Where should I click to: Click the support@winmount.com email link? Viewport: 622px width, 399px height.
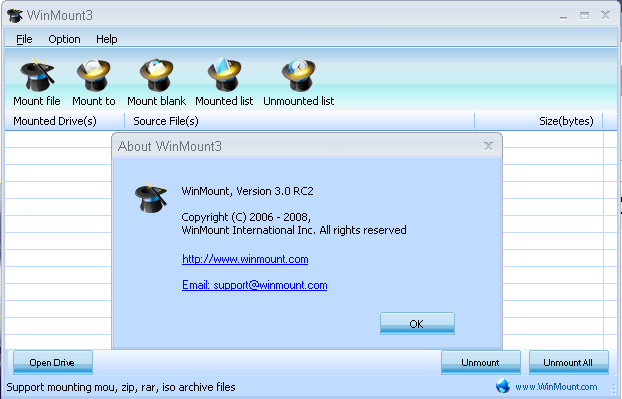(254, 285)
